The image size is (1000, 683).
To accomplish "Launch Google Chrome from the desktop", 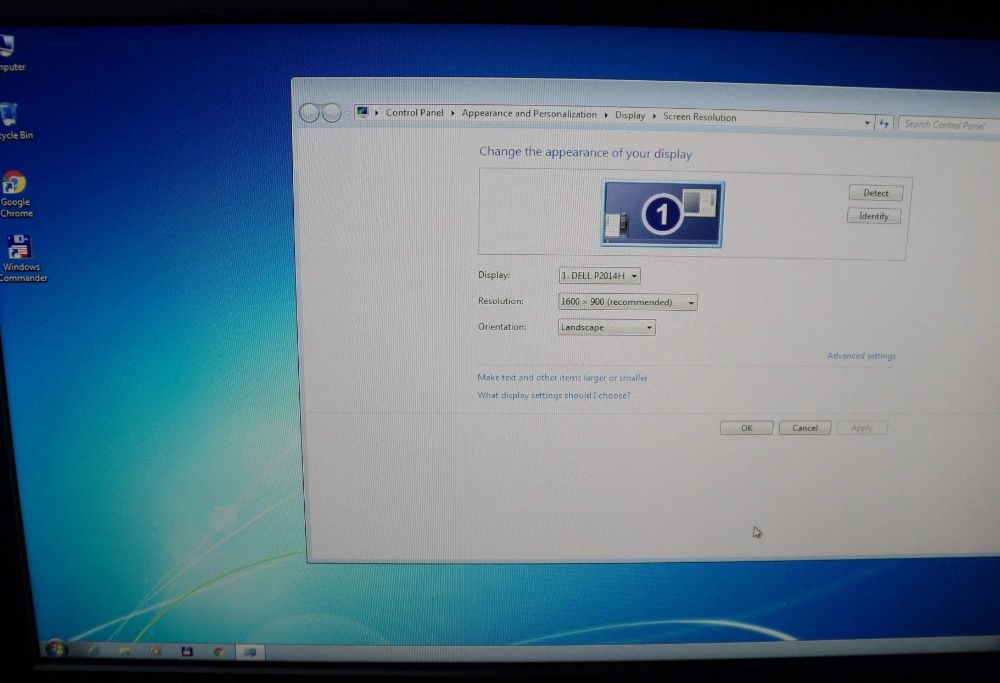I will (x=16, y=195).
